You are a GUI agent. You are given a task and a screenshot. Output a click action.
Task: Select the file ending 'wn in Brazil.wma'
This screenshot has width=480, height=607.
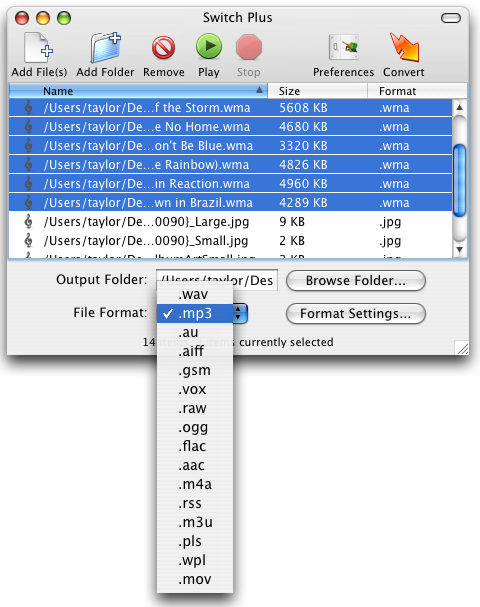click(x=230, y=202)
